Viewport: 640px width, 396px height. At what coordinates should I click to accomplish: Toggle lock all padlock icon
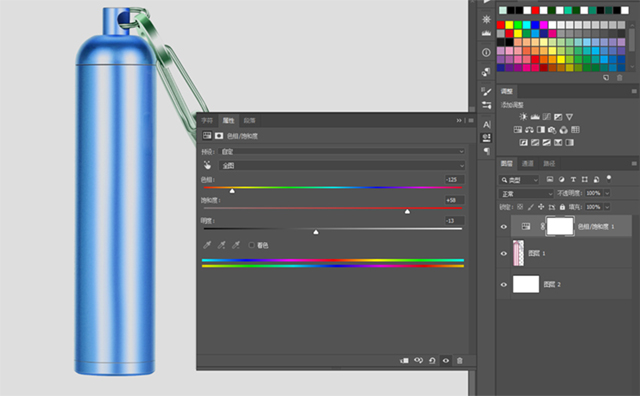point(562,207)
